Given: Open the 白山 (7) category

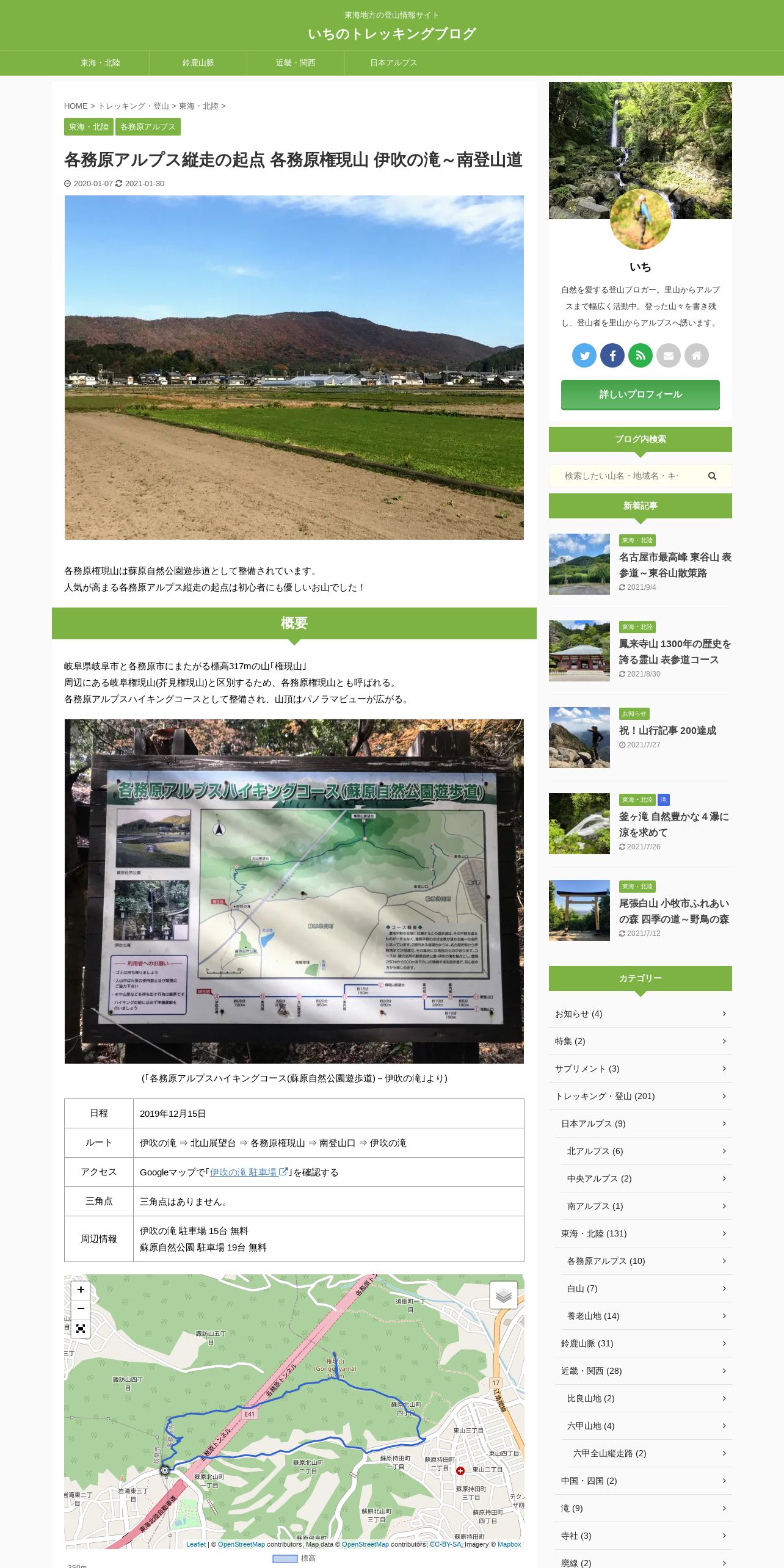Looking at the screenshot, I should click(x=647, y=1288).
